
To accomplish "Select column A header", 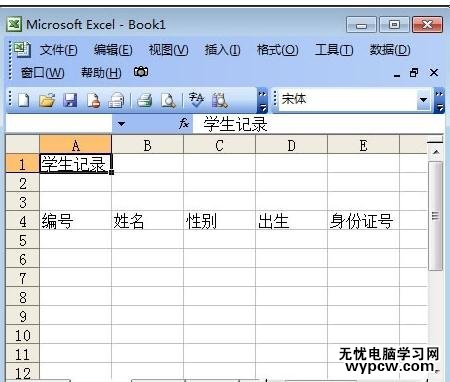I will click(x=75, y=145).
